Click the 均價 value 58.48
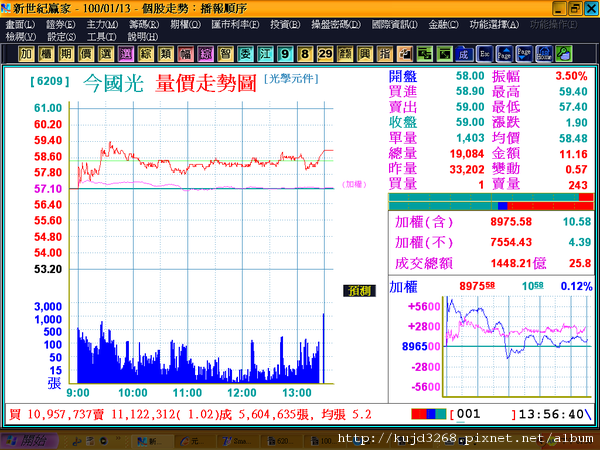Image resolution: width=600 pixels, height=450 pixels. 573,139
